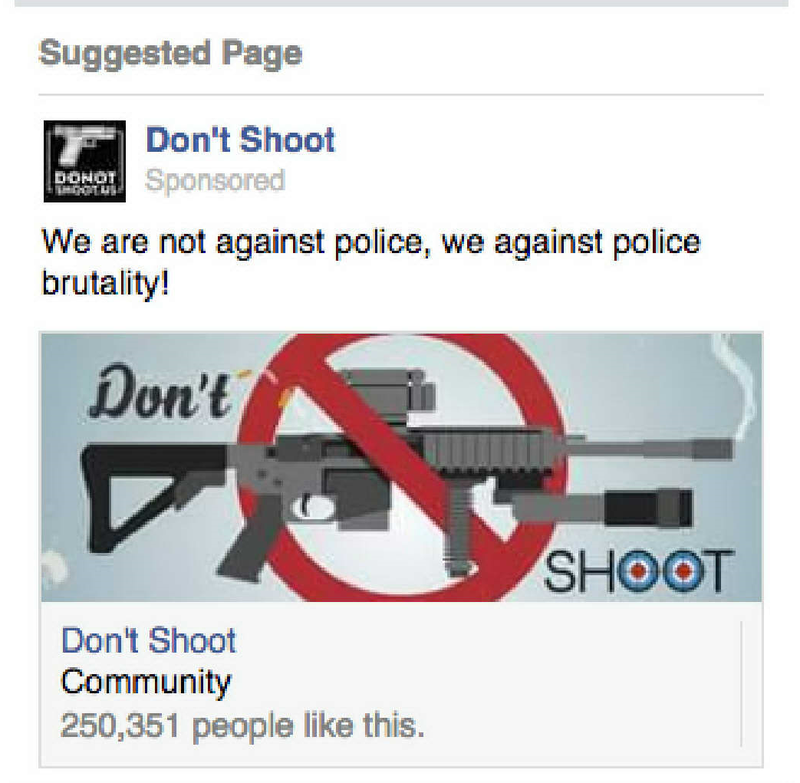Image resolution: width=800 pixels, height=783 pixels.
Task: Click the Sponsored label under the page name
Action: pos(215,181)
